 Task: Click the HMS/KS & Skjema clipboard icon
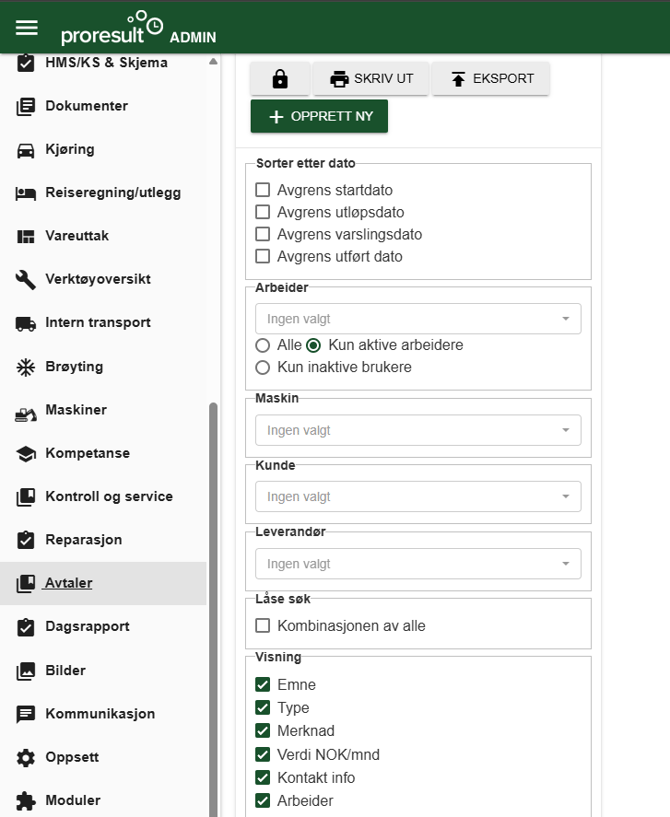click(x=26, y=63)
